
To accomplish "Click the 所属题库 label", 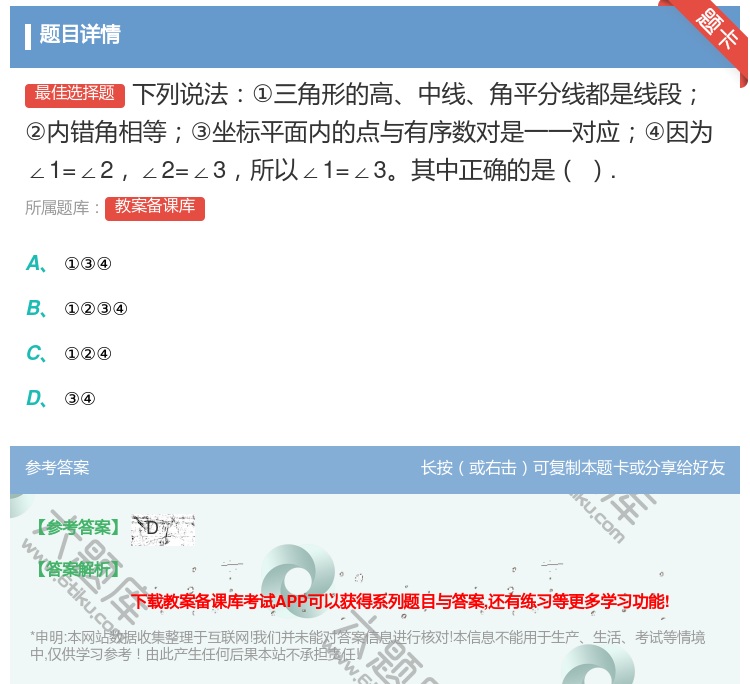I will pyautogui.click(x=62, y=208).
